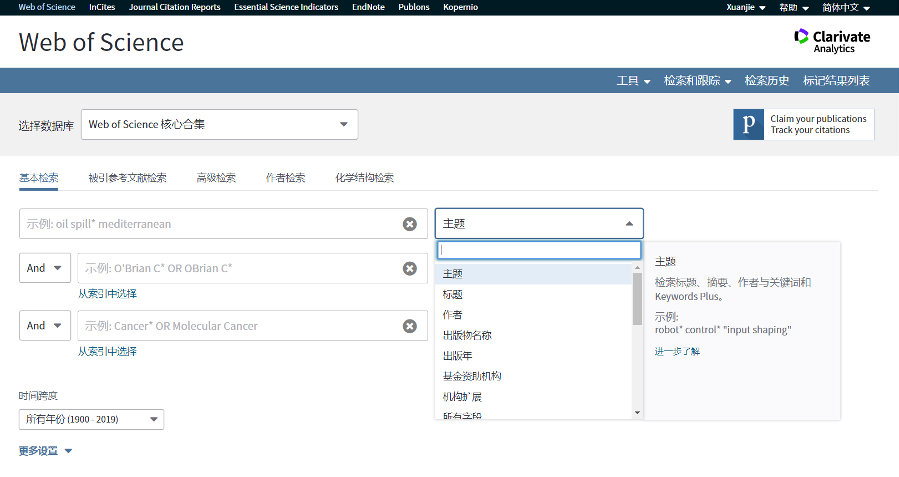Screen dimensions: 899x477
Task: Switch to 被引参考文献检索 tab
Action: point(127,178)
